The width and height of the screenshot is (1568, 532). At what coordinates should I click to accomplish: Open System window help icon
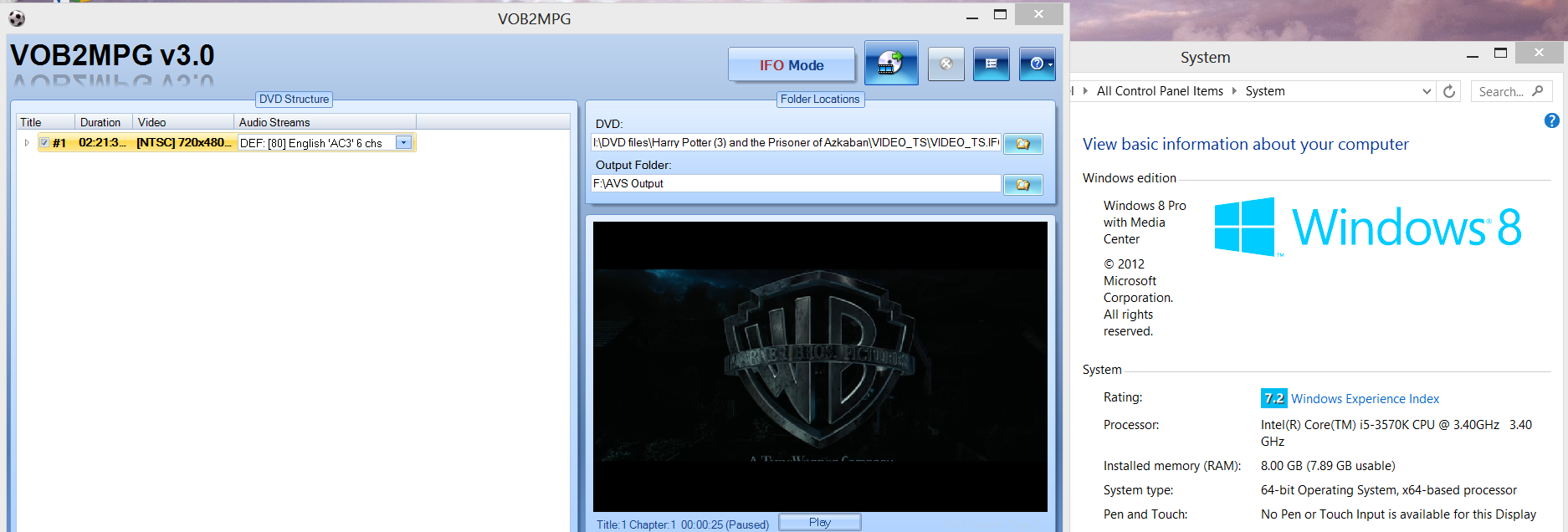pos(1551,120)
